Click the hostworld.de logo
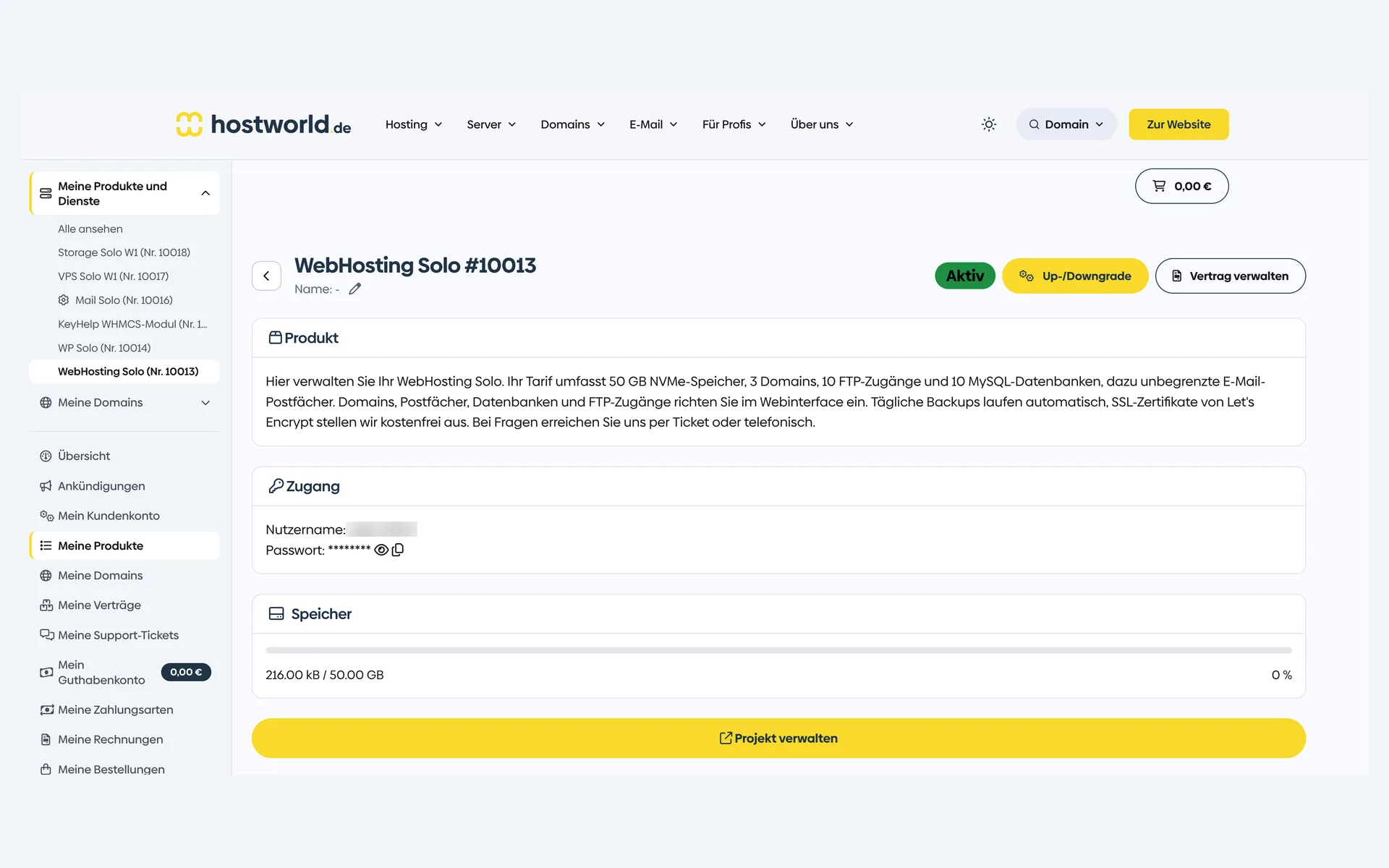The image size is (1389, 868). (x=263, y=124)
